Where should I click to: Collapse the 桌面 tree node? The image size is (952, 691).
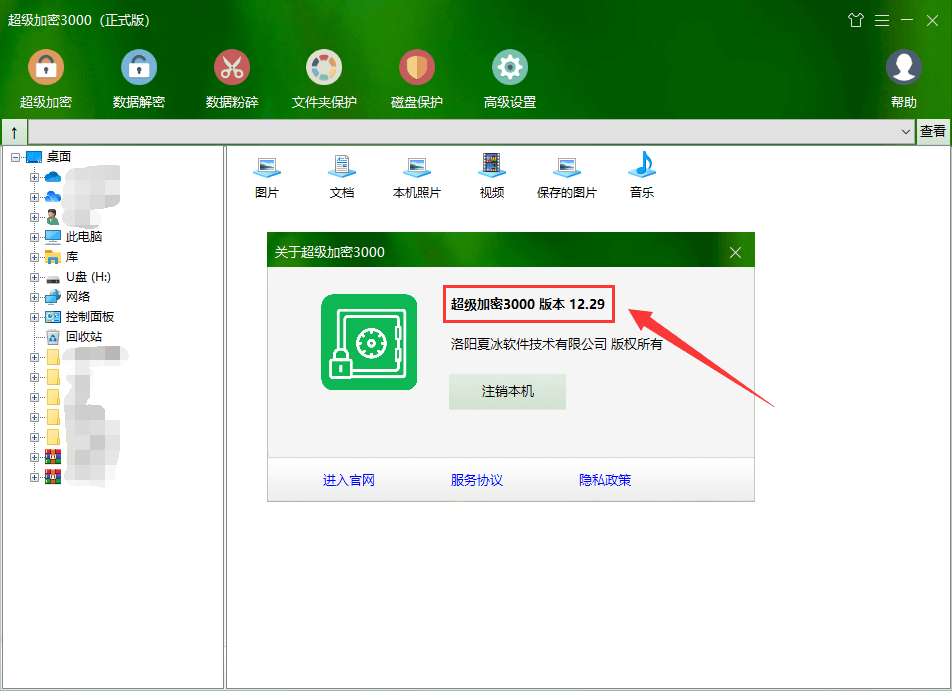15,157
